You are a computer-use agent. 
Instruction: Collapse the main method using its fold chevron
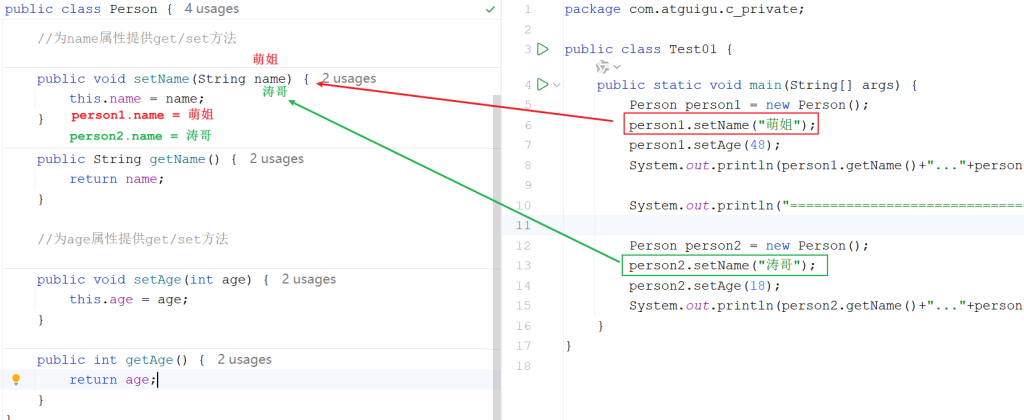[557, 85]
